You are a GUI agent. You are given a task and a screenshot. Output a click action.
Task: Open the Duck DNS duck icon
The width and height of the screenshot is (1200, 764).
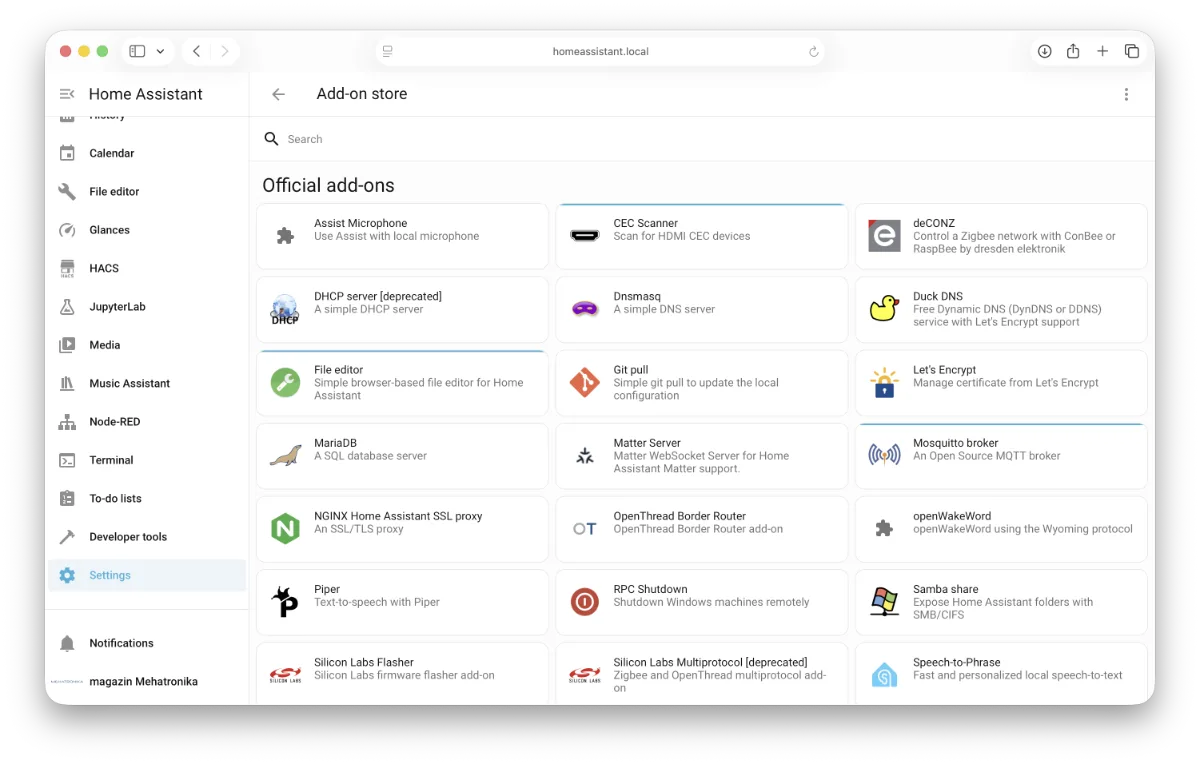884,309
